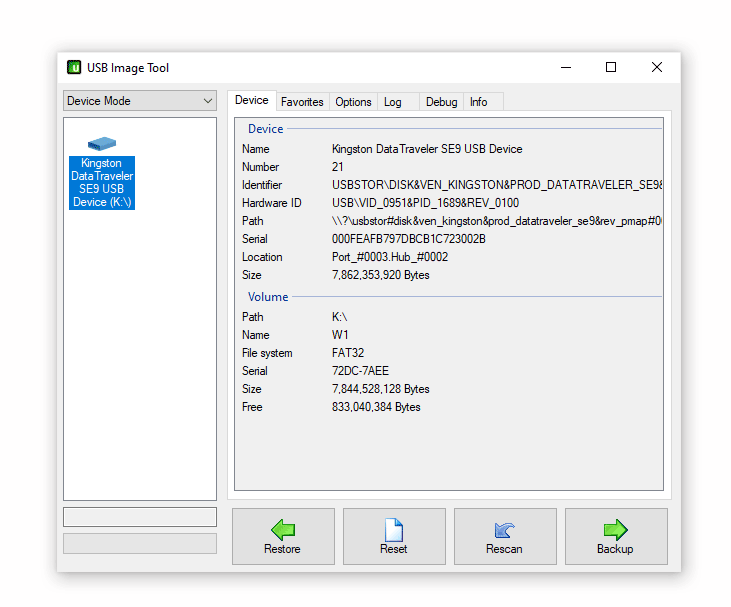Click the Identifier value starting USBSTOR\DISK&VEN_KINGSTON
Screen dimensions: 731x607
(x=497, y=185)
